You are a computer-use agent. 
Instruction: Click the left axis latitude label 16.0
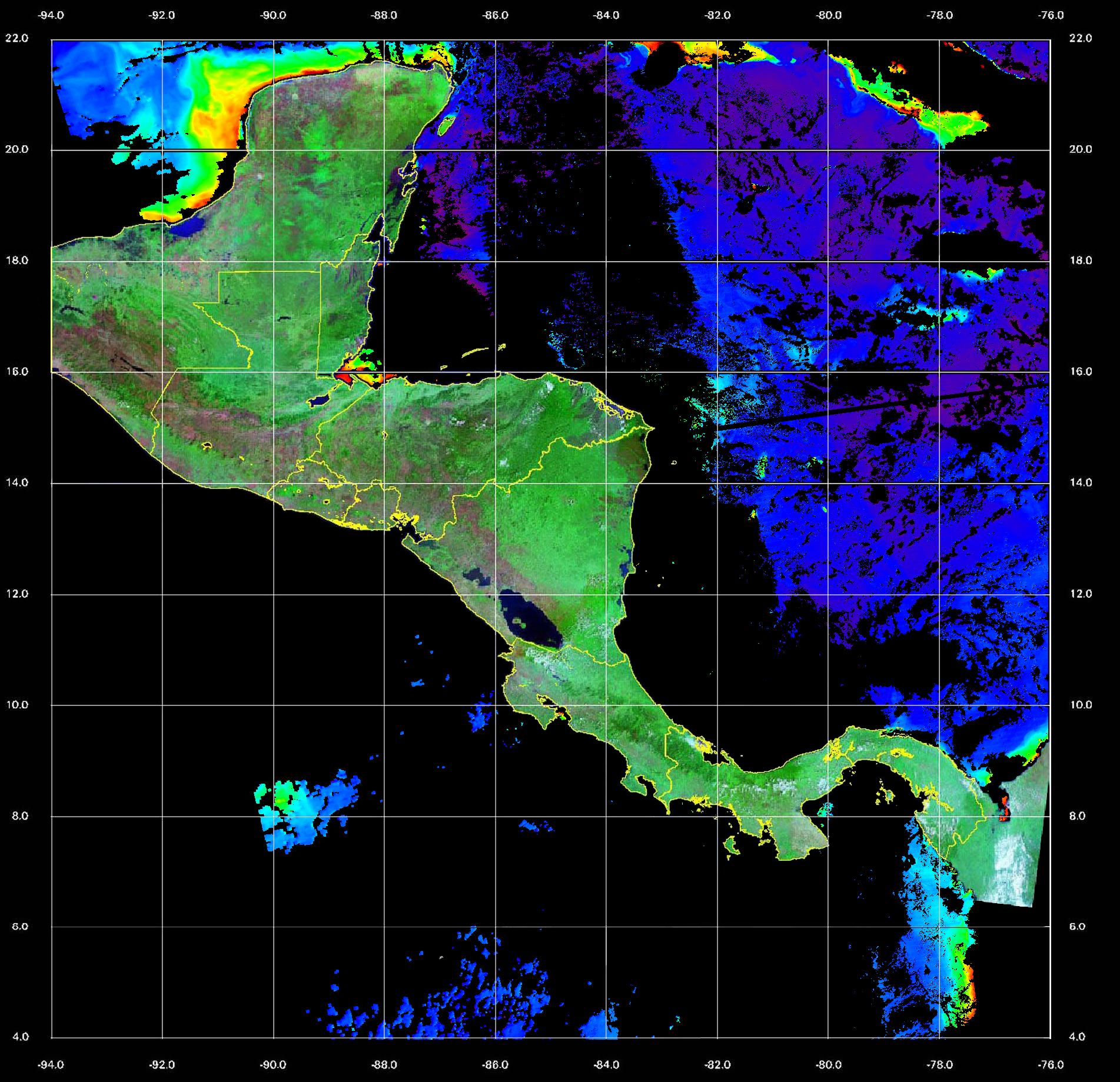[x=16, y=371]
